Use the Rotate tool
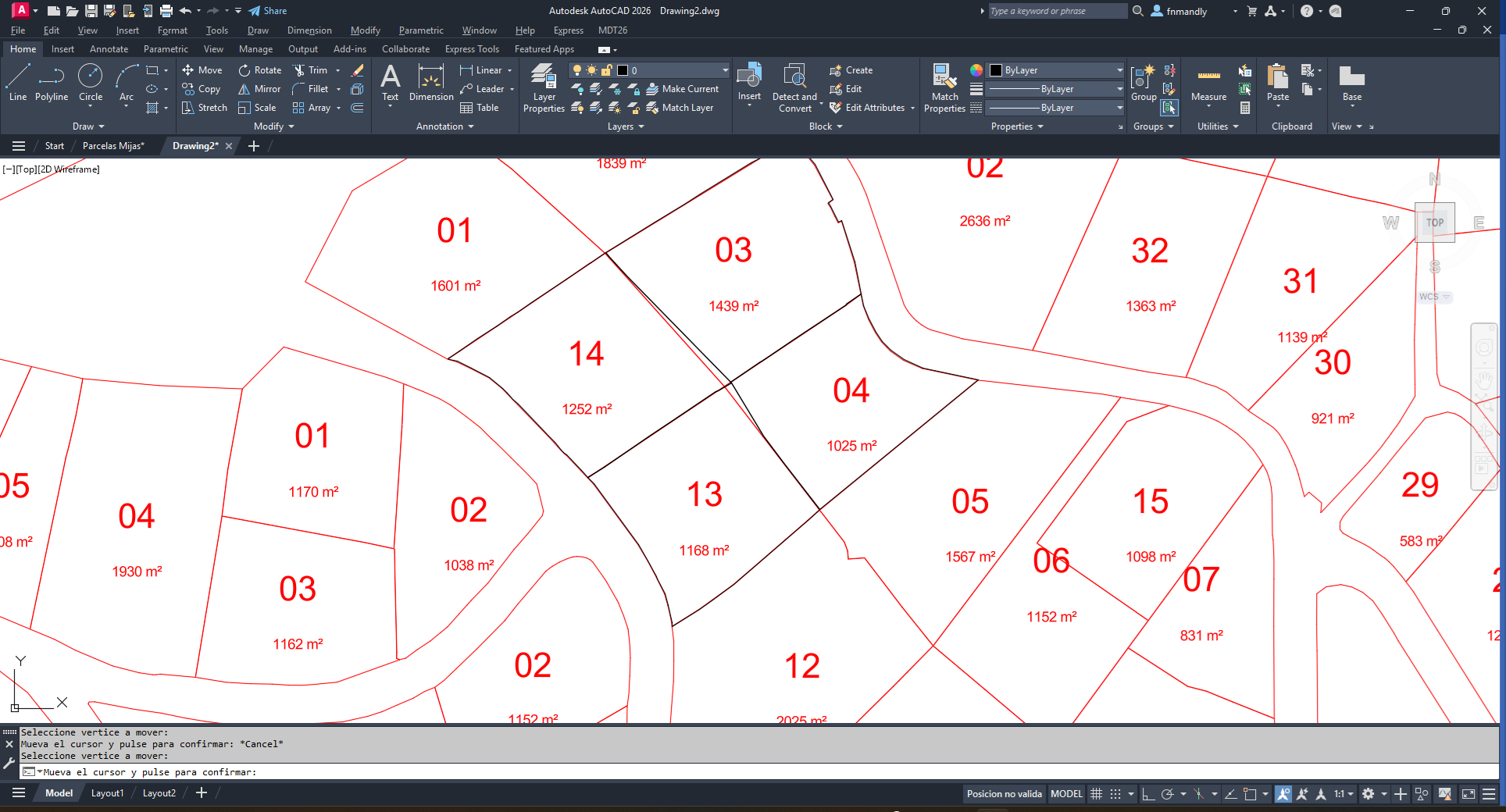The height and width of the screenshot is (812, 1506). pyautogui.click(x=260, y=70)
